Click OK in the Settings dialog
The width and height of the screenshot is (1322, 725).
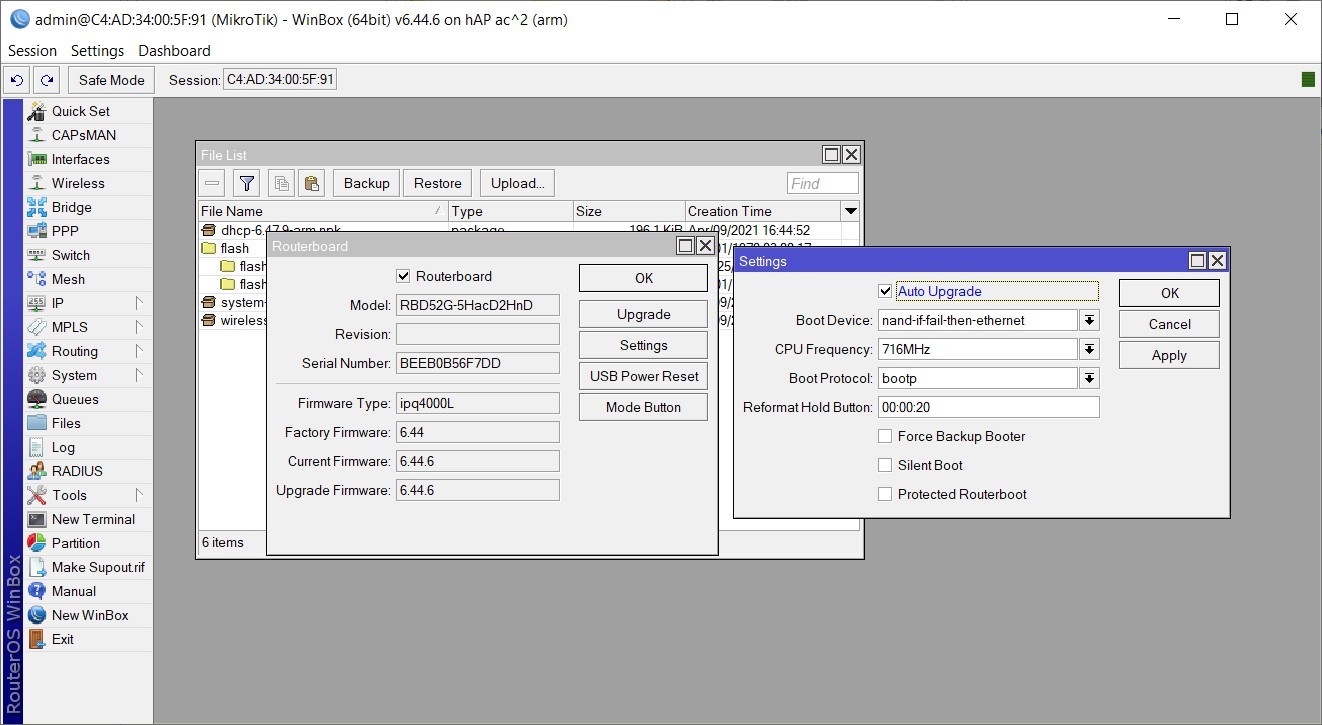[x=1169, y=293]
